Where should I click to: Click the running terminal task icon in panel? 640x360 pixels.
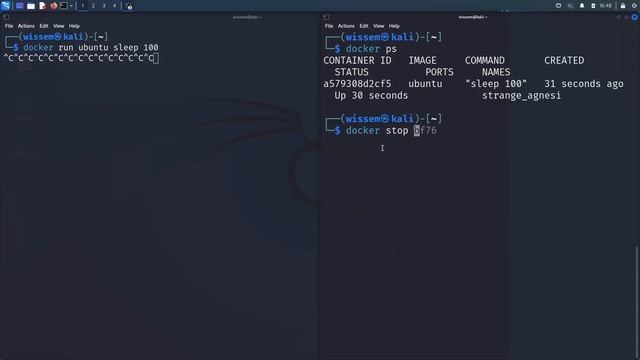coord(129,6)
